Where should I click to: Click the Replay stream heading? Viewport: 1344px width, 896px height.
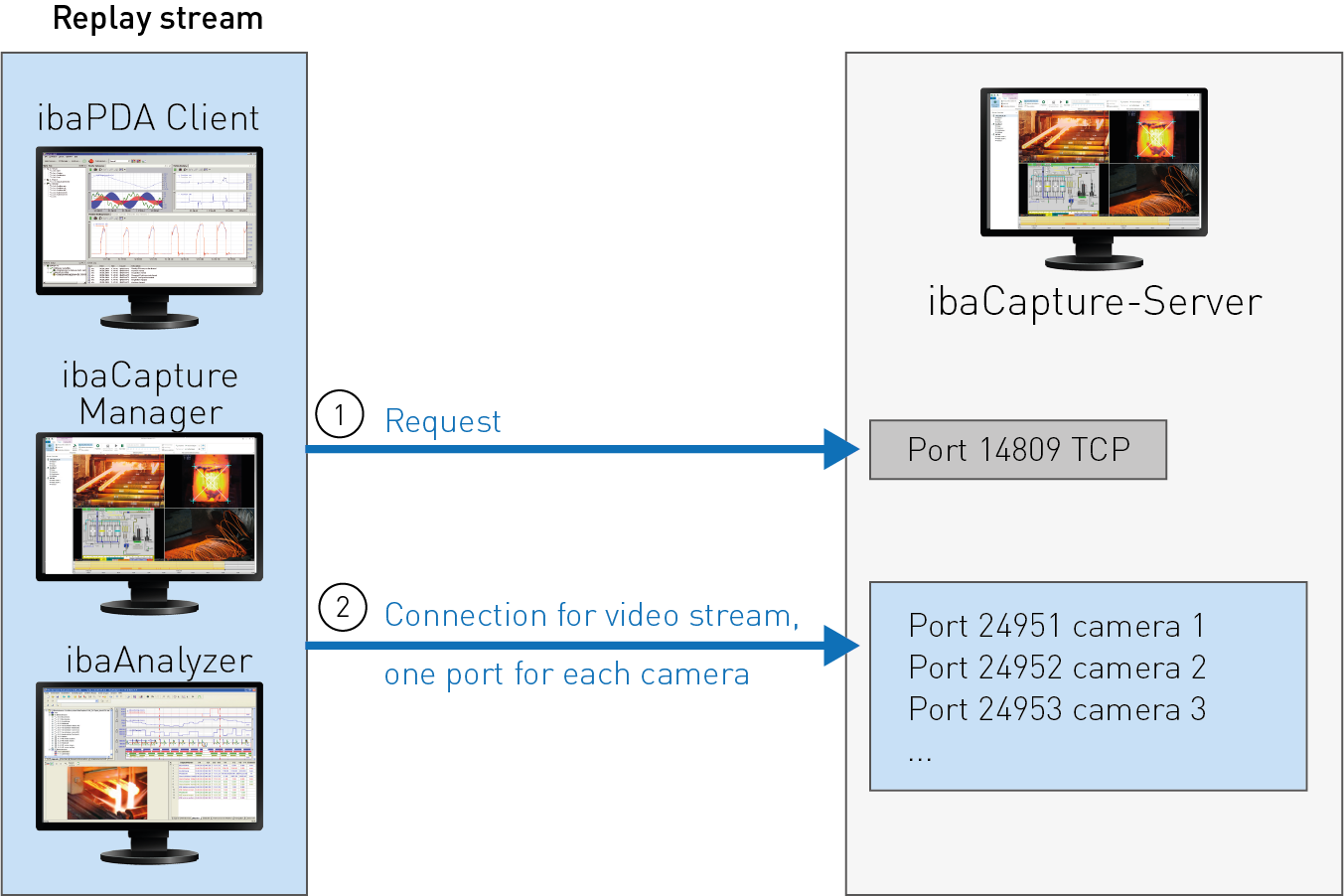point(157,19)
